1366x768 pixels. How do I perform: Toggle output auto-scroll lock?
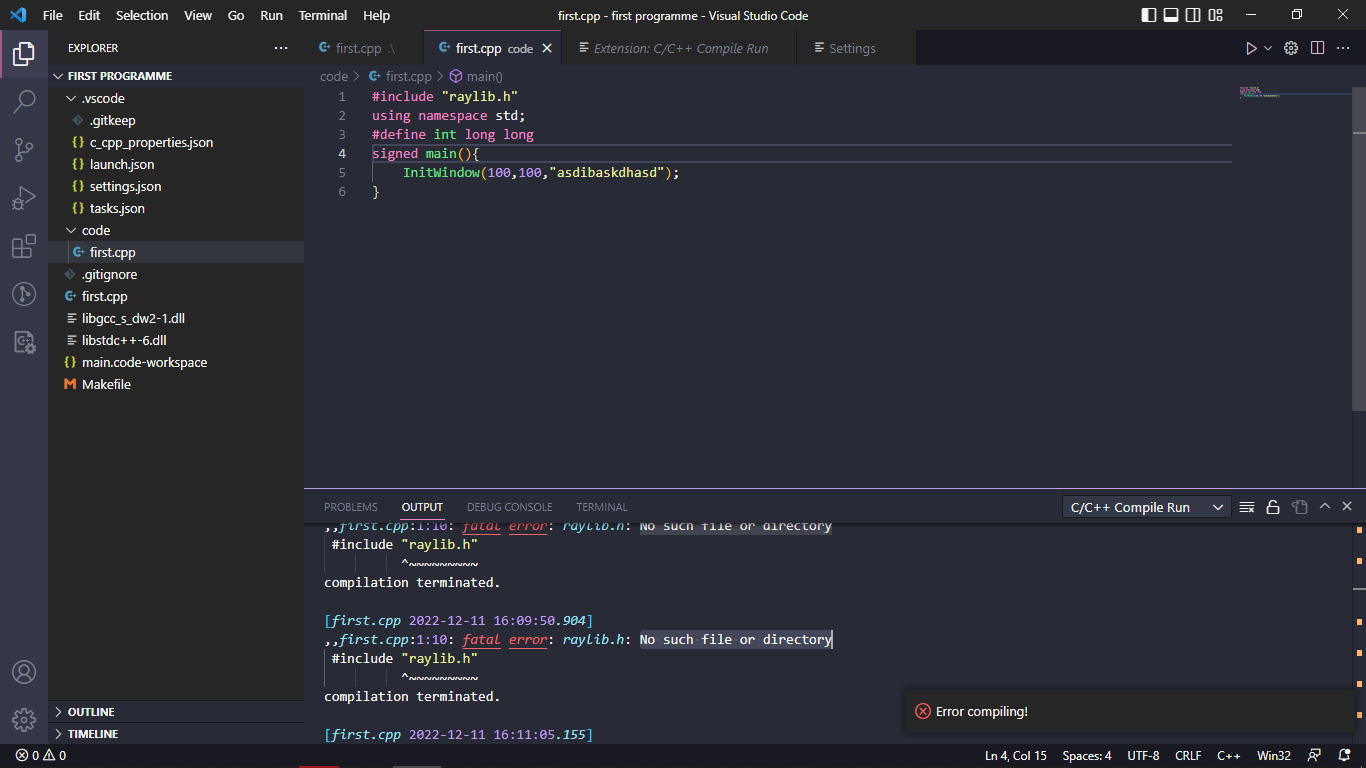(x=1273, y=507)
